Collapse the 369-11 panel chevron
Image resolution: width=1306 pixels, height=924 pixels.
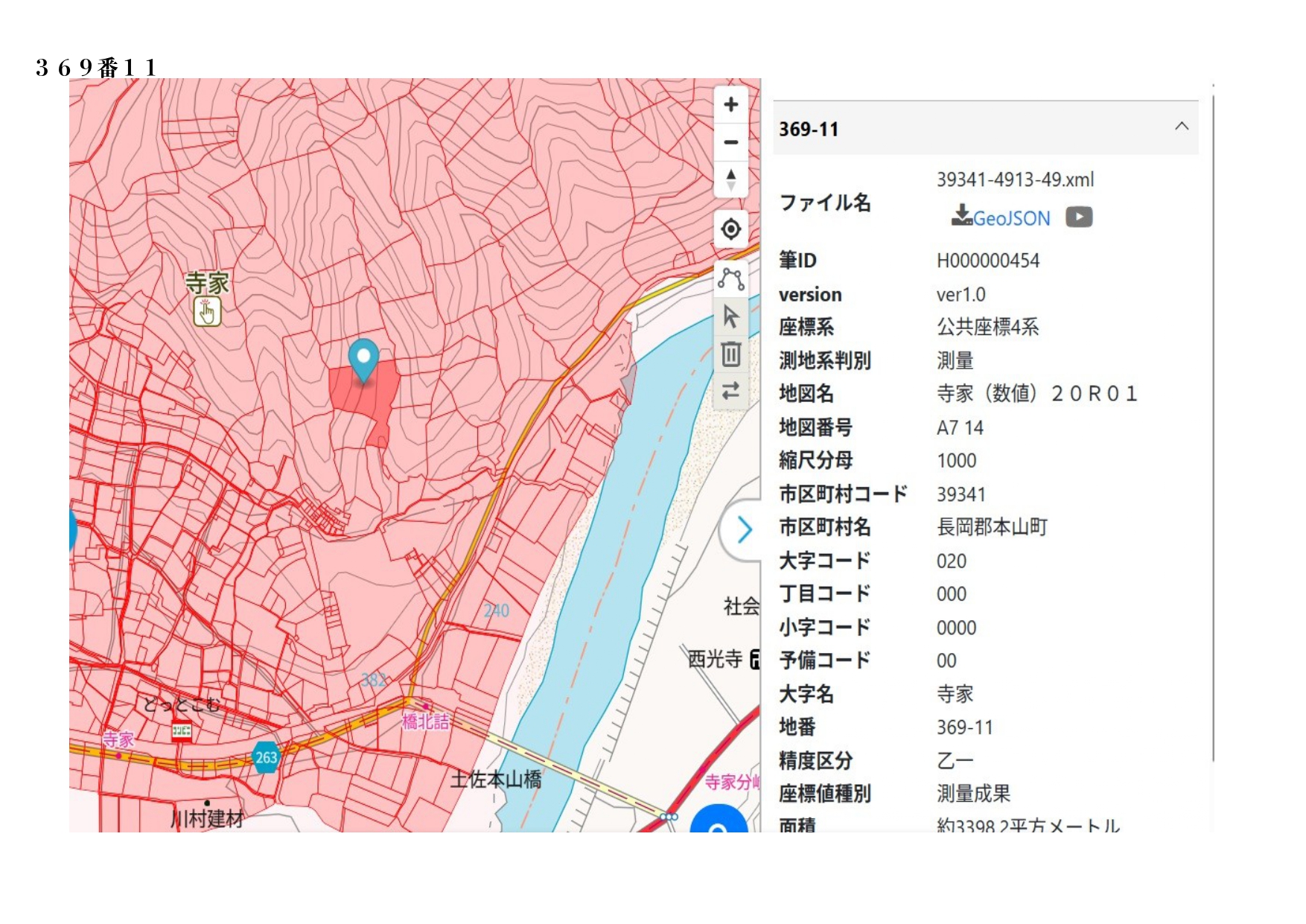1182,127
